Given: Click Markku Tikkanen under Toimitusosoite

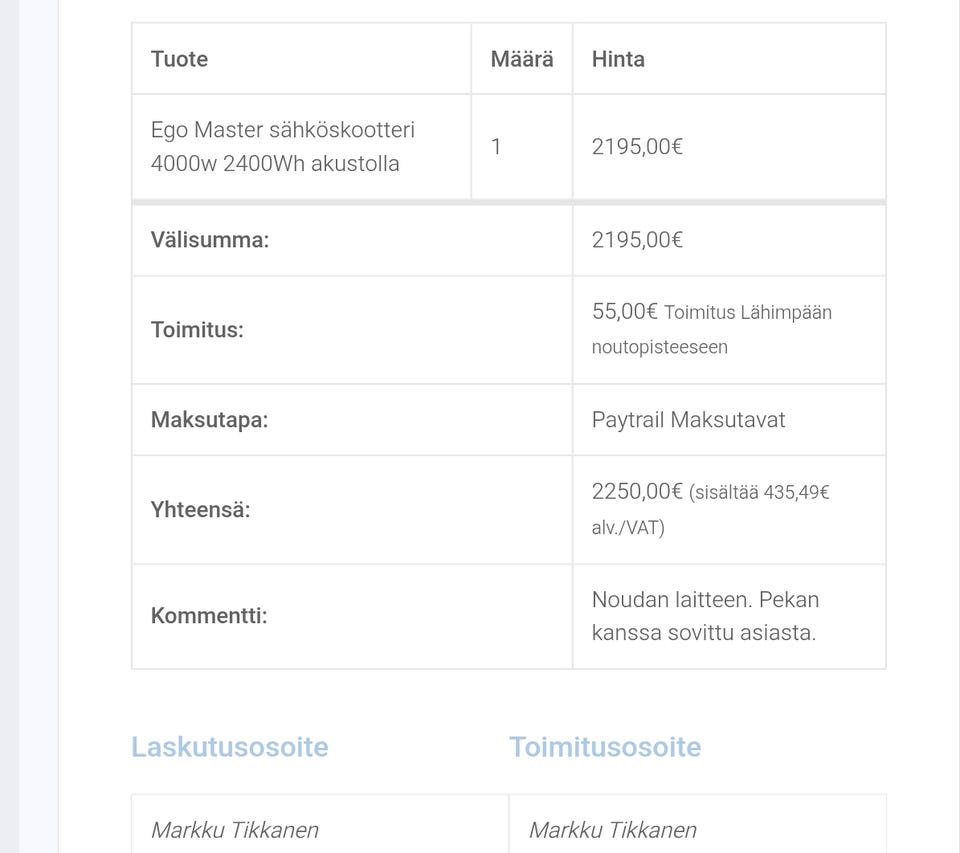Looking at the screenshot, I should pyautogui.click(x=613, y=830).
